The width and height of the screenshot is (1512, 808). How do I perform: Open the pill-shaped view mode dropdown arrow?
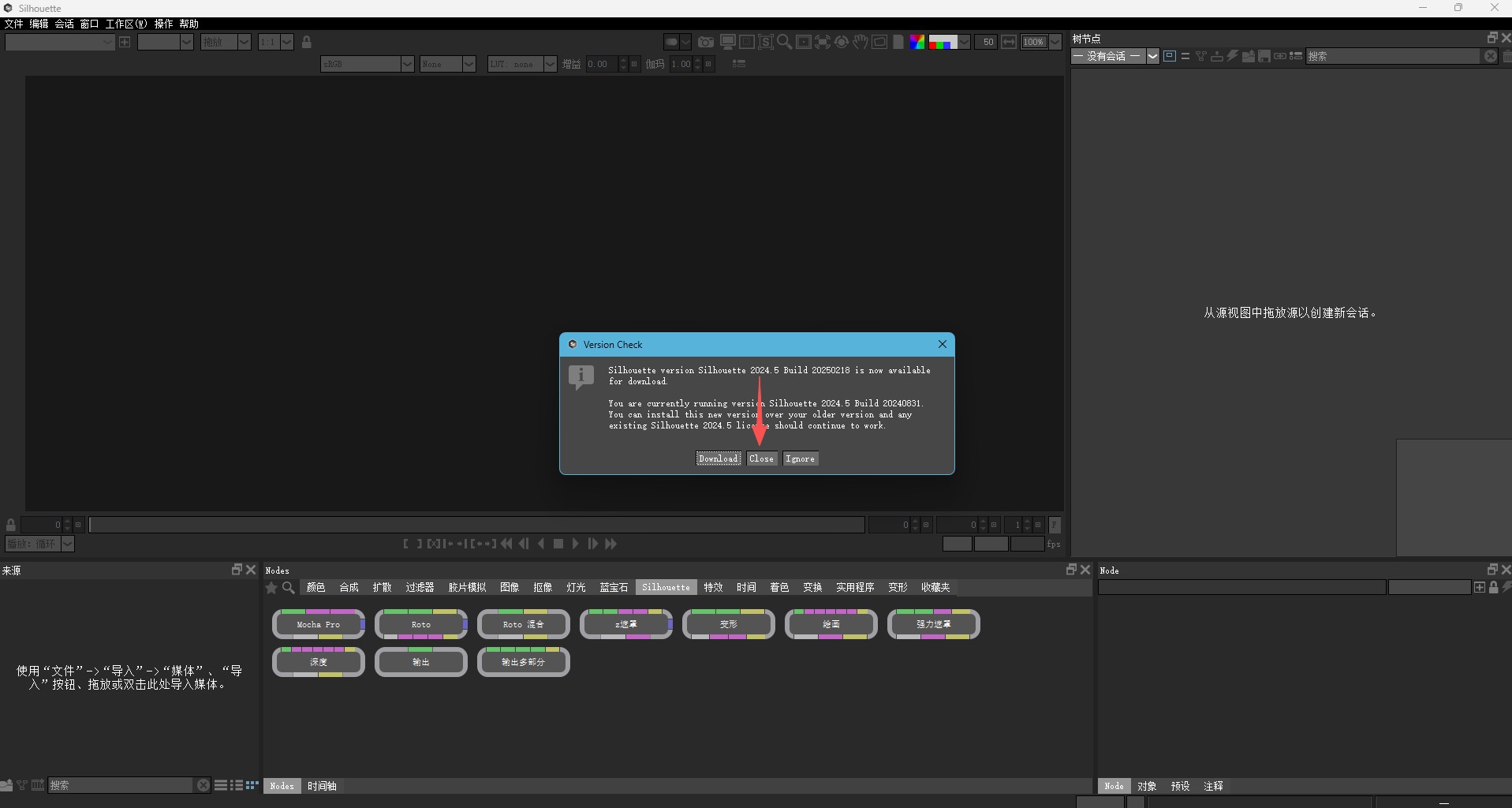tap(685, 42)
